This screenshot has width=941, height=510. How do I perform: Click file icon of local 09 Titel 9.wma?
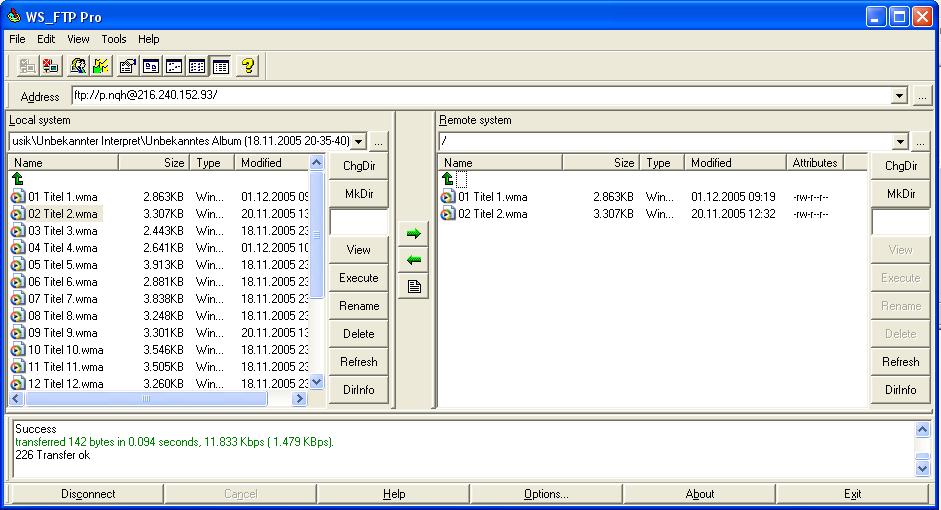click(x=18, y=333)
